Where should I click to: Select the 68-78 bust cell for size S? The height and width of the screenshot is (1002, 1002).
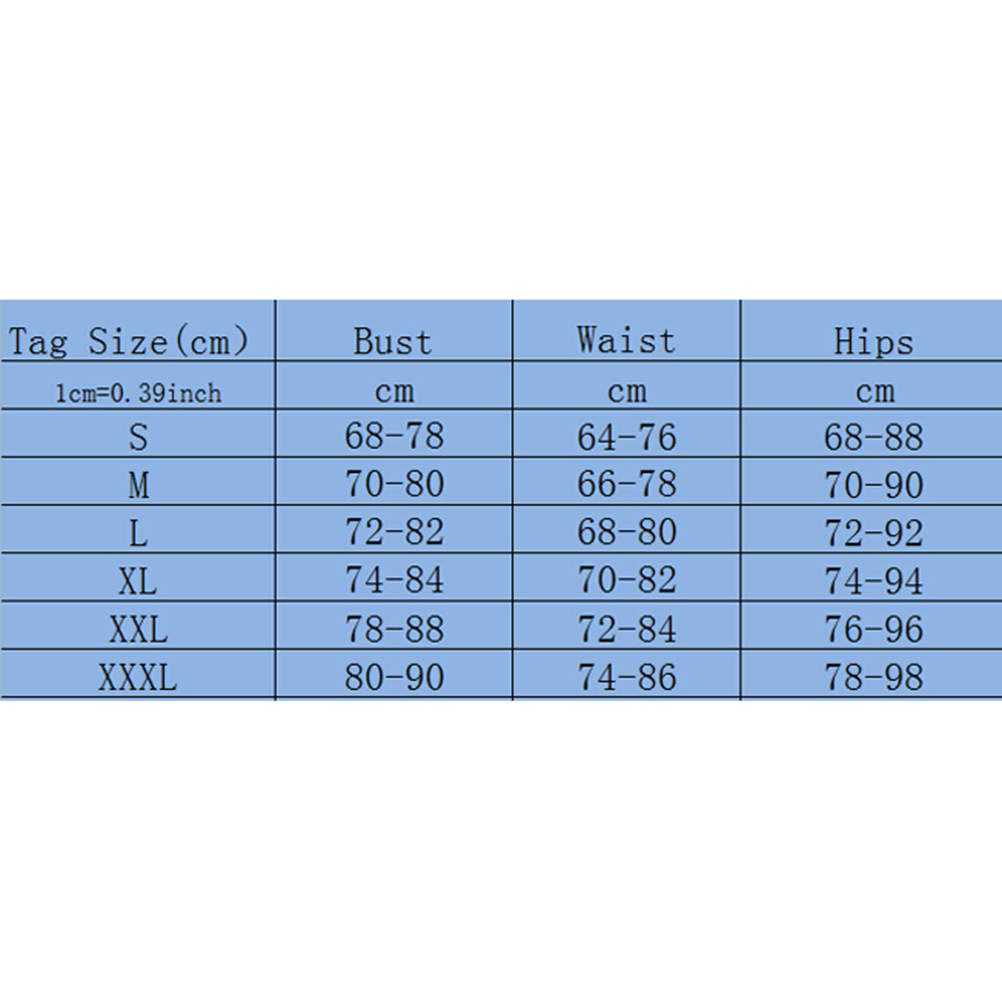pos(393,437)
